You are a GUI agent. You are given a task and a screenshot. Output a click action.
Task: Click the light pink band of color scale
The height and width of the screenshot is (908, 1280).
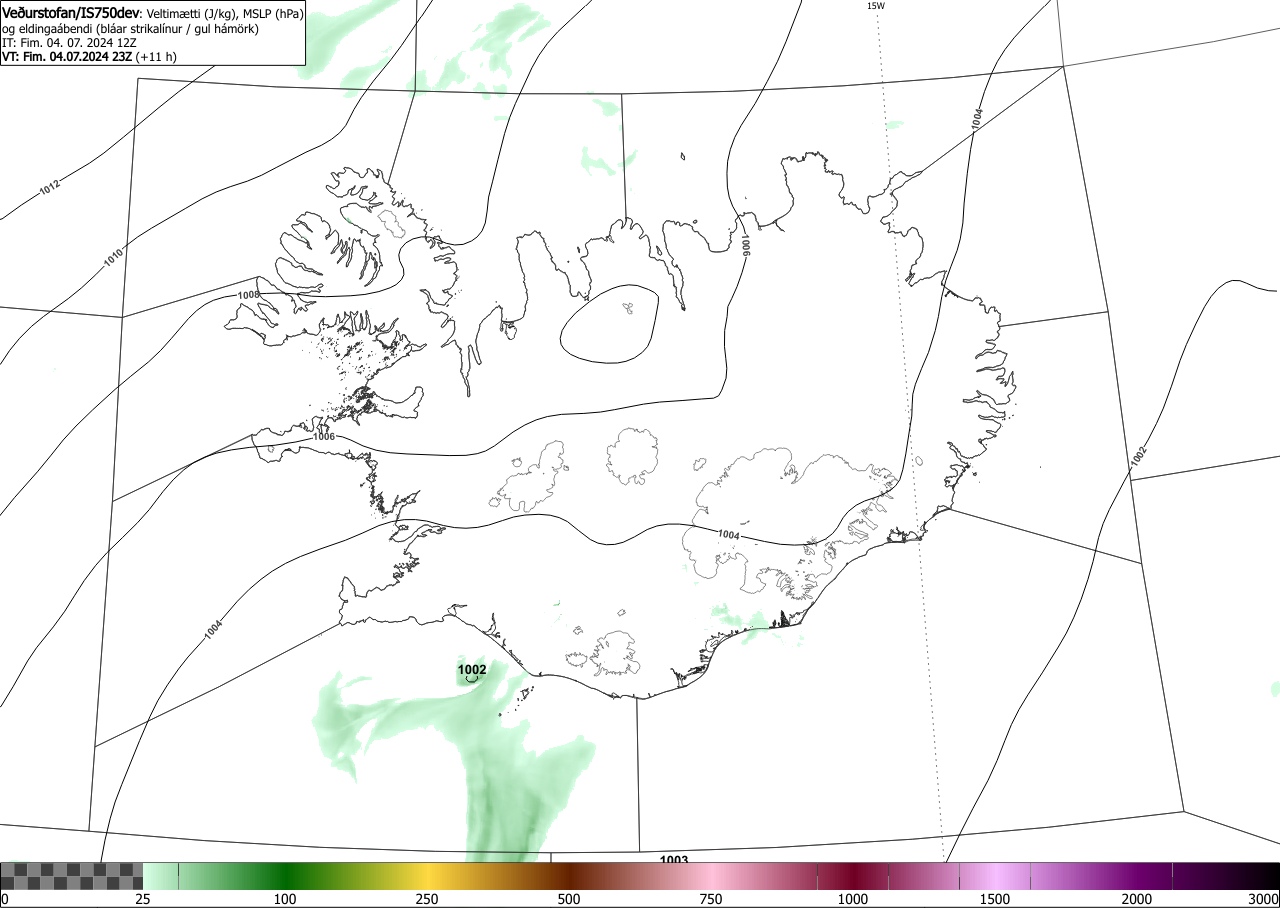[x=711, y=876]
